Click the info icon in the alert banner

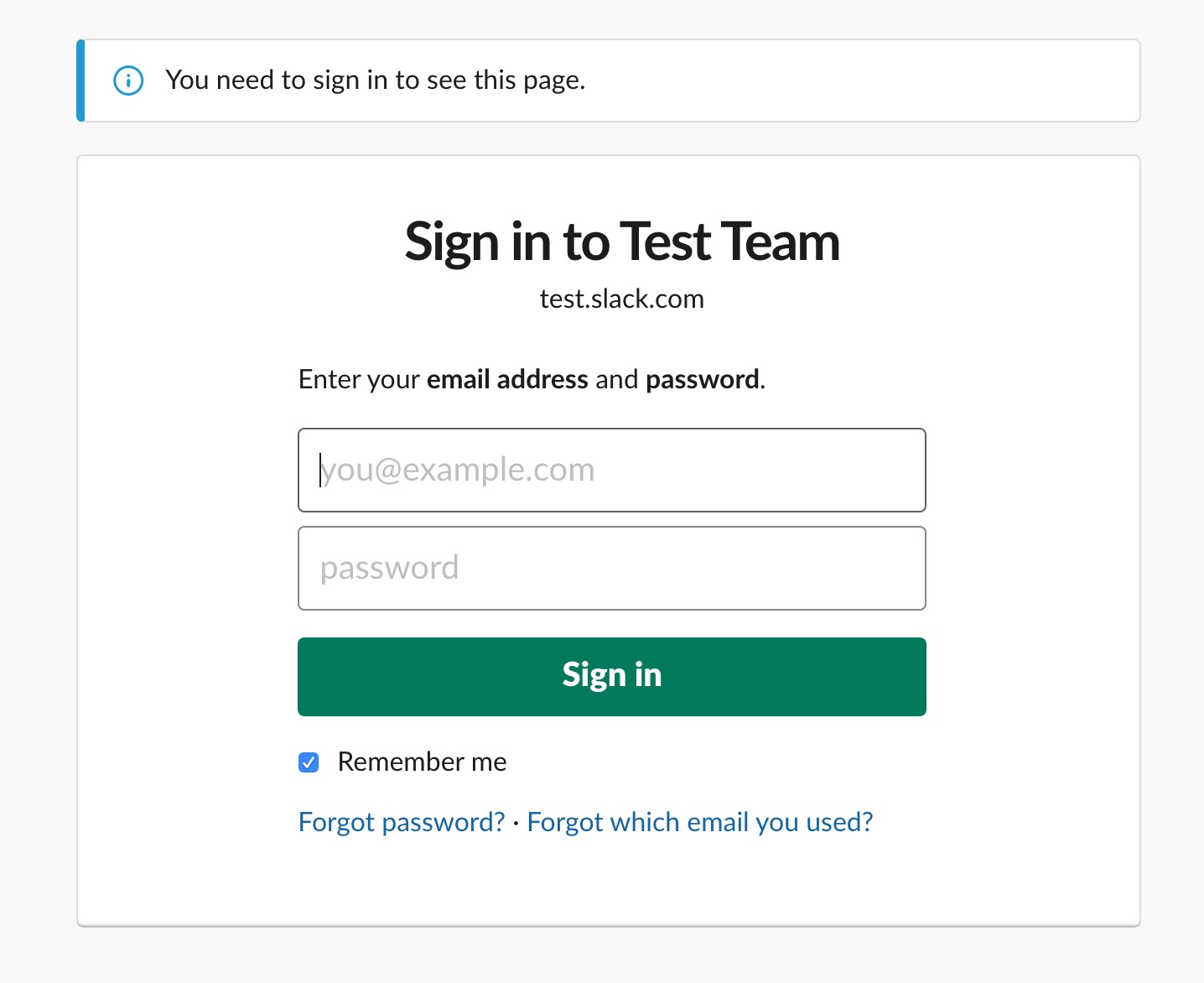(x=128, y=81)
